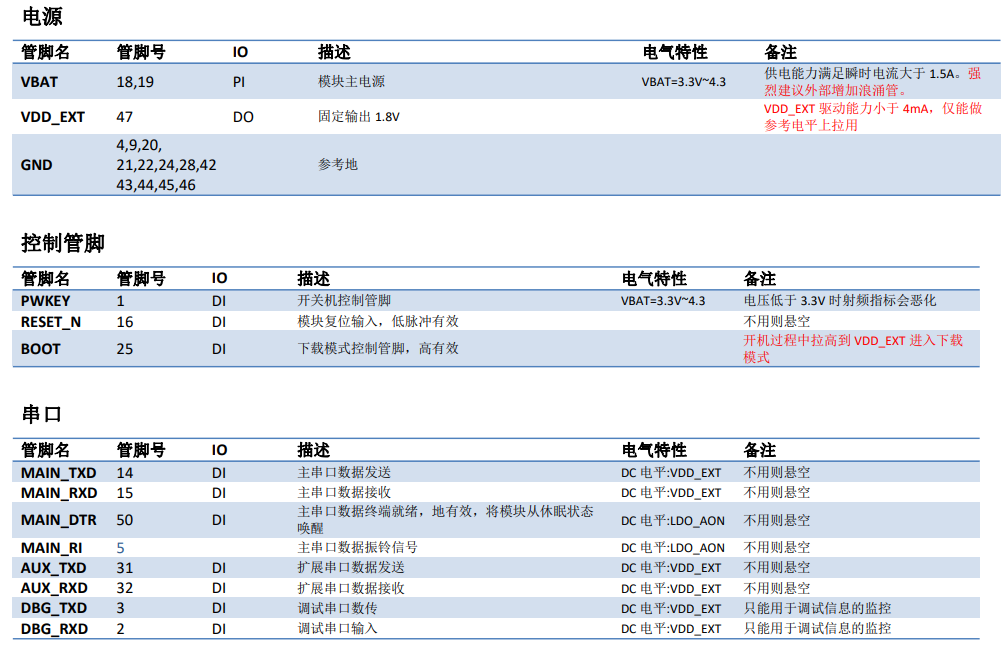1003x650 pixels.
Task: Click the 模块主电源 description
Action: (351, 81)
